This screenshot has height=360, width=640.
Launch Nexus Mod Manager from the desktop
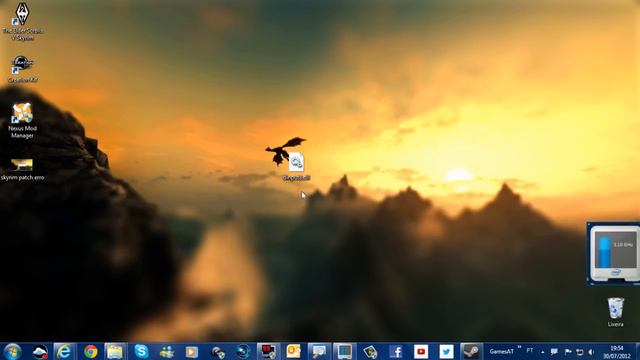click(x=22, y=121)
